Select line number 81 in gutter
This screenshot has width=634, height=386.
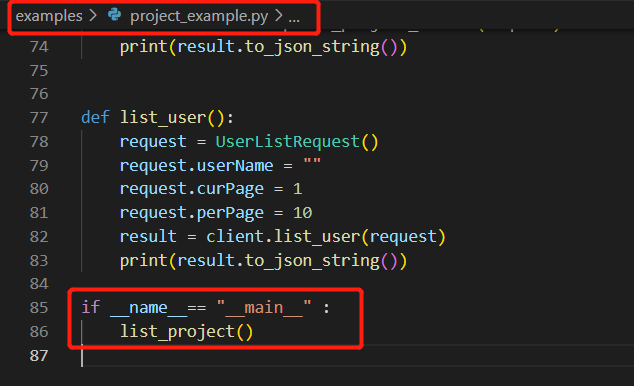click(39, 213)
